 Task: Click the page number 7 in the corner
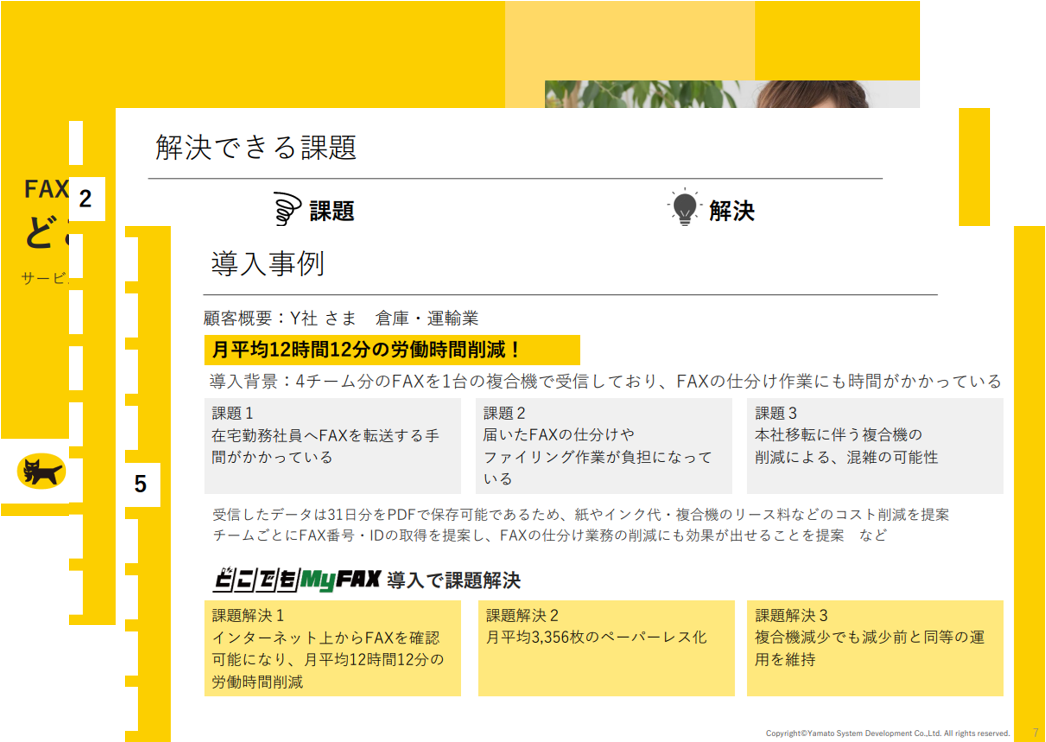[1034, 733]
